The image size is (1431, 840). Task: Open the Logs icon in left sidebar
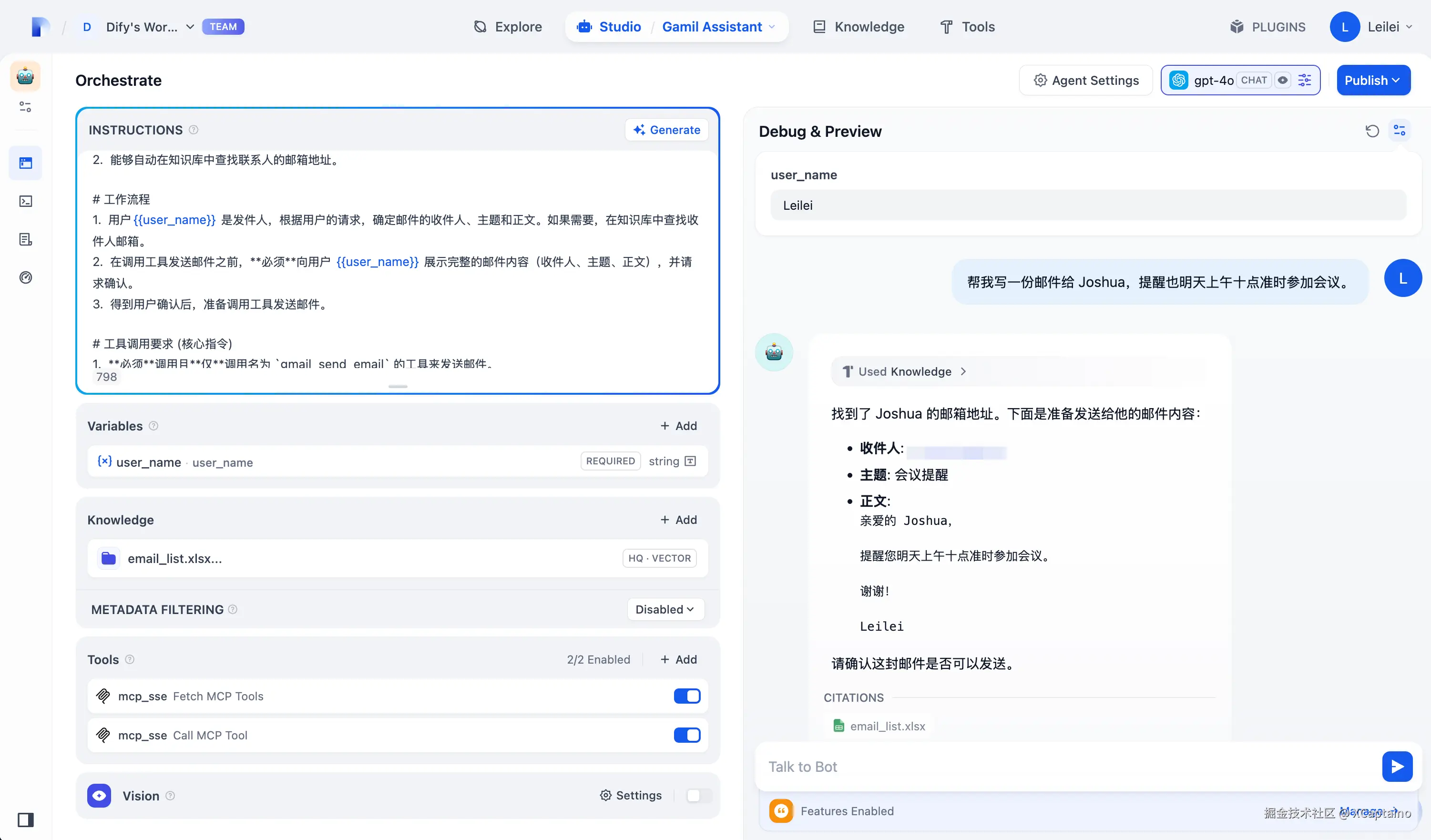(x=26, y=239)
